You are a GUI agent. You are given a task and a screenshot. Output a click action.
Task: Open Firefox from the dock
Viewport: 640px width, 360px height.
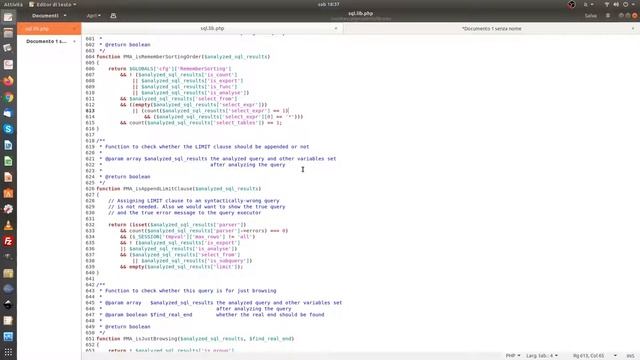coord(8,81)
